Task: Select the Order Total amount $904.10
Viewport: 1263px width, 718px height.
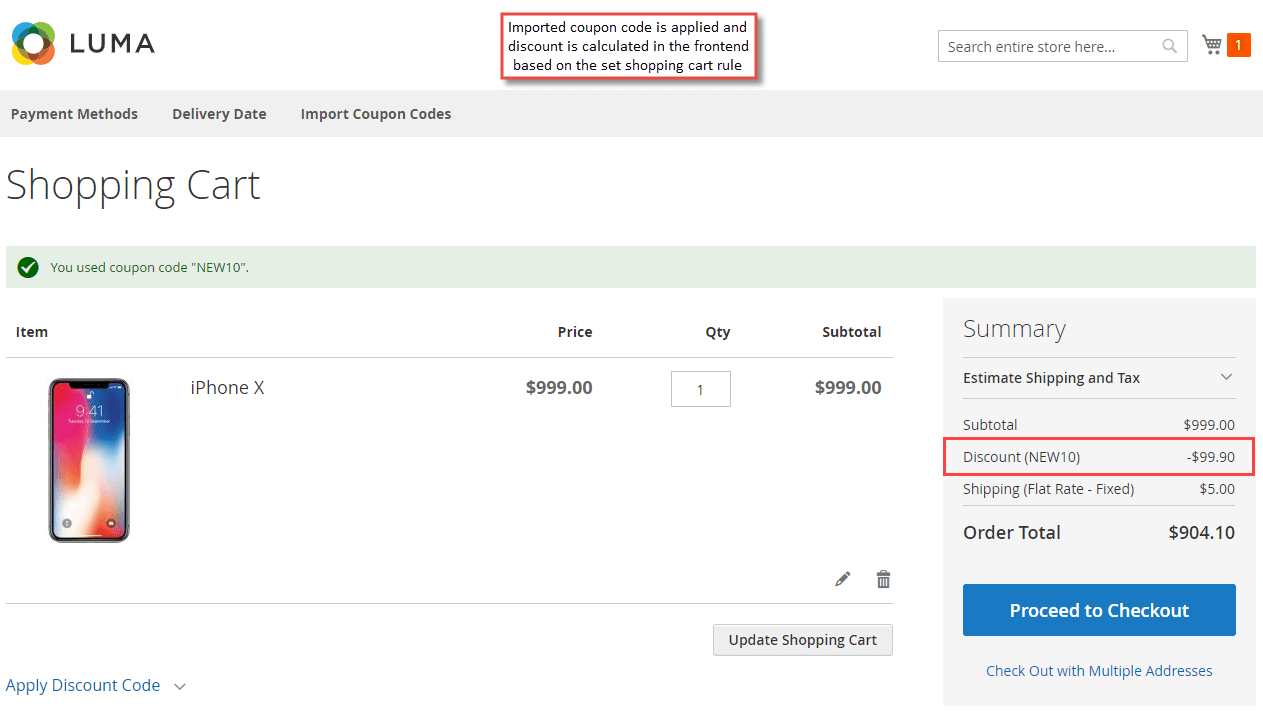Action: pos(1201,533)
